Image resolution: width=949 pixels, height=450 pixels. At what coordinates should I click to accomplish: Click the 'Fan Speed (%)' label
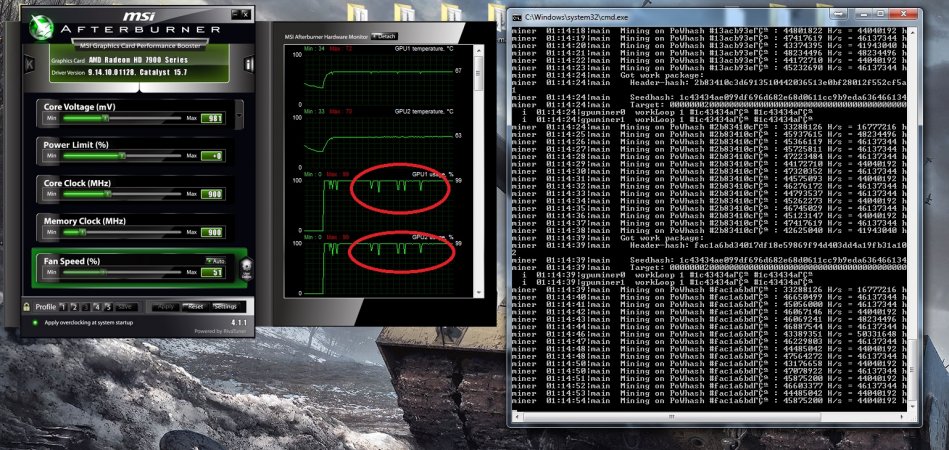point(72,261)
